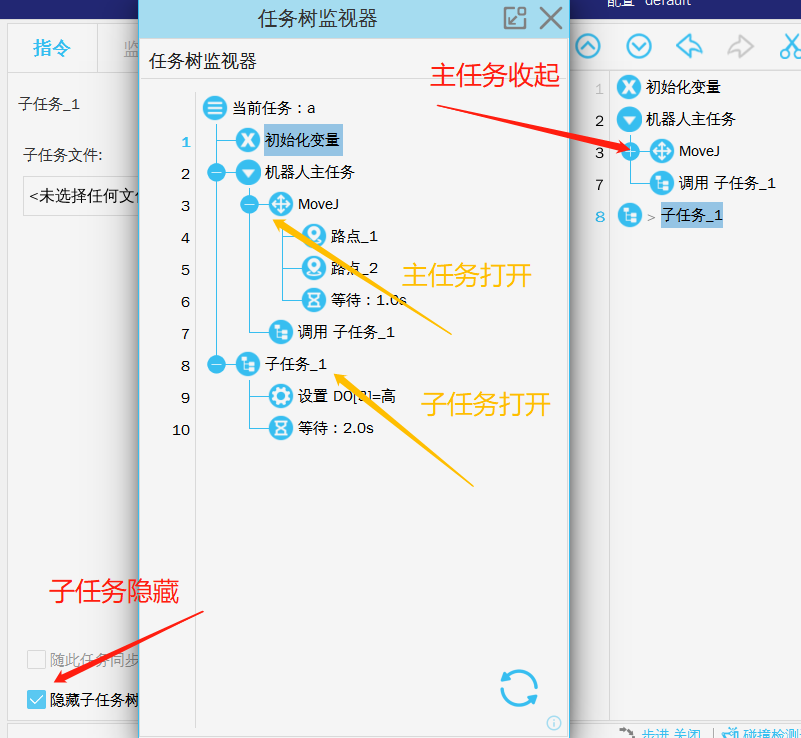This screenshot has width=801, height=738.
Task: Click the redo arrow in toolbar
Action: pyautogui.click(x=740, y=46)
